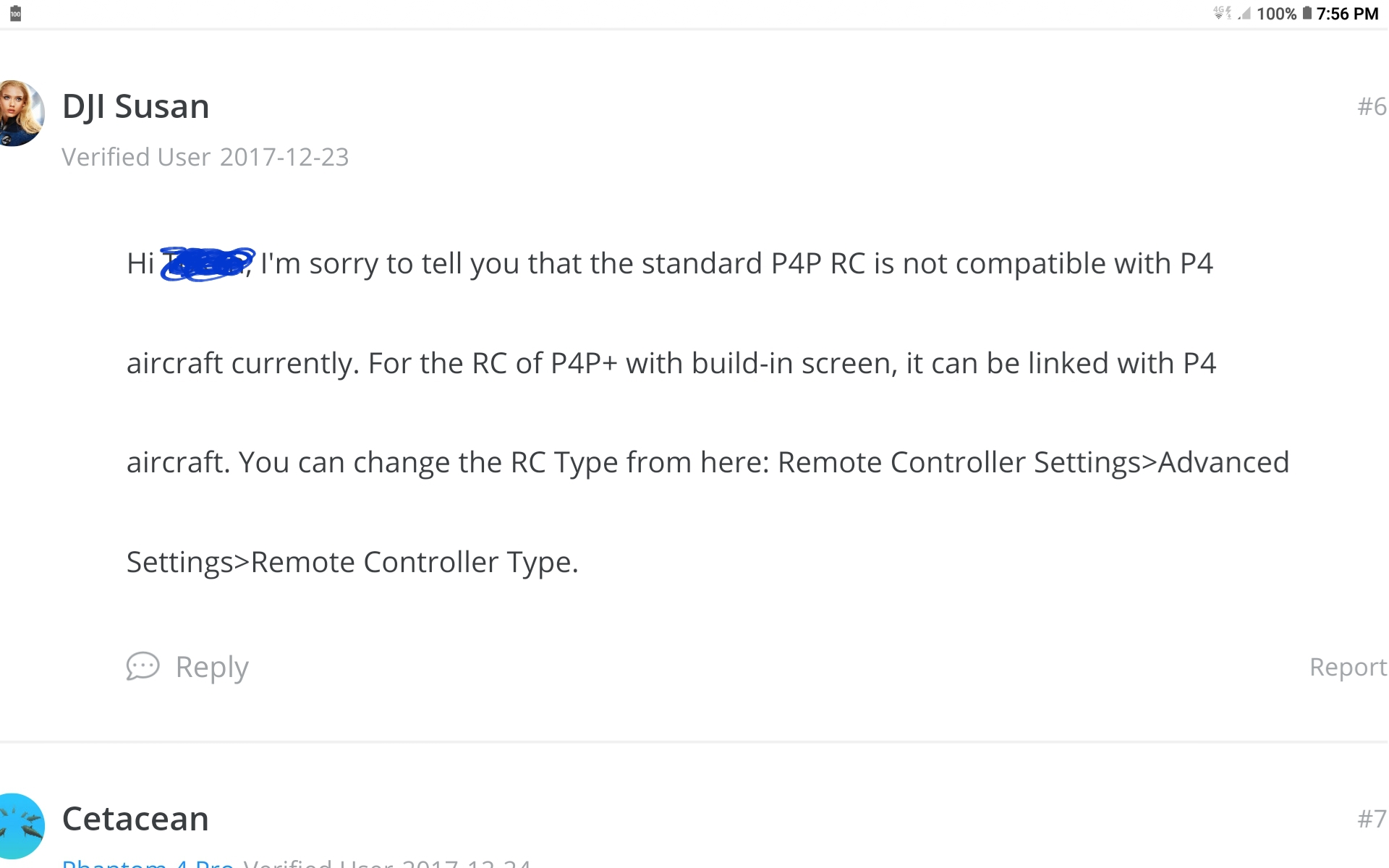Tap the 7:56 PM clock
This screenshot has width=1389, height=868.
pyautogui.click(x=1348, y=14)
